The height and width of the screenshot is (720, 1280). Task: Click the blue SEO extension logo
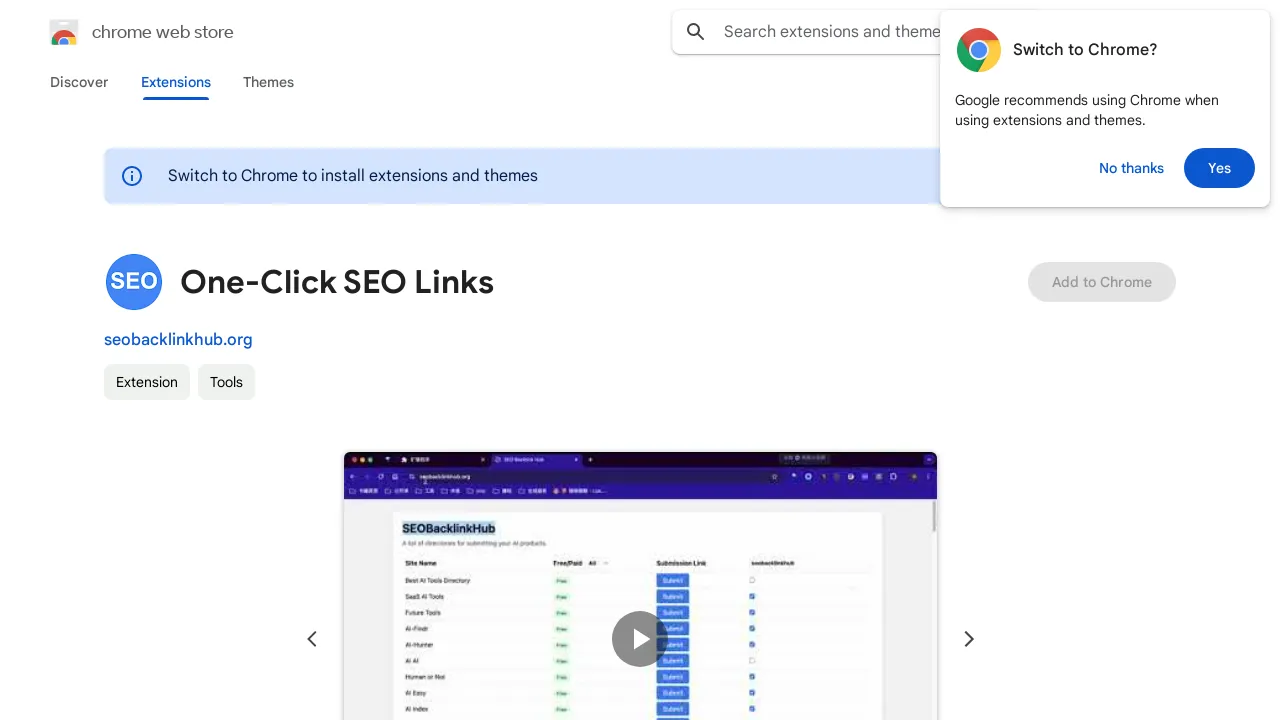pos(134,282)
